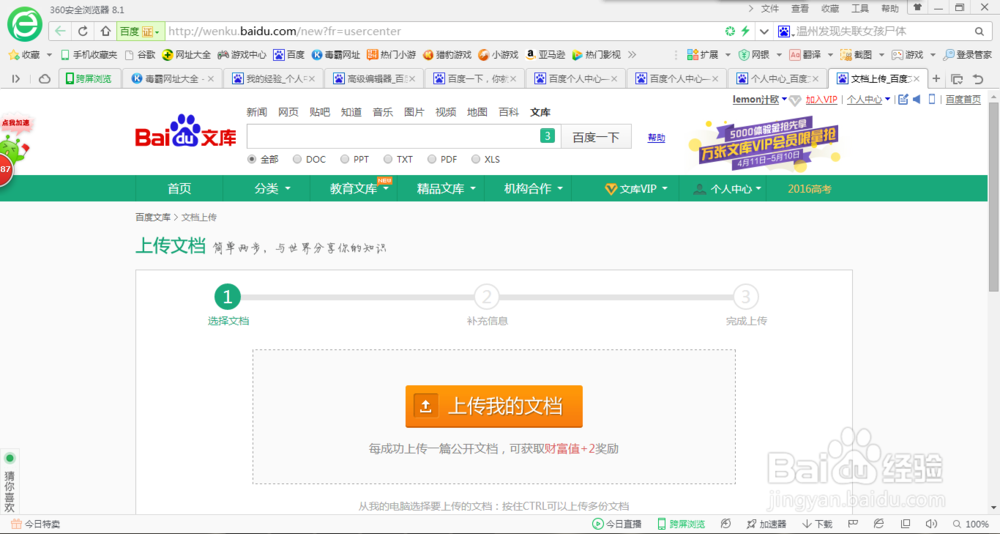Screen dimensions: 1000x534
Task: Click the restore closed tab undo icon
Action: pos(978,79)
